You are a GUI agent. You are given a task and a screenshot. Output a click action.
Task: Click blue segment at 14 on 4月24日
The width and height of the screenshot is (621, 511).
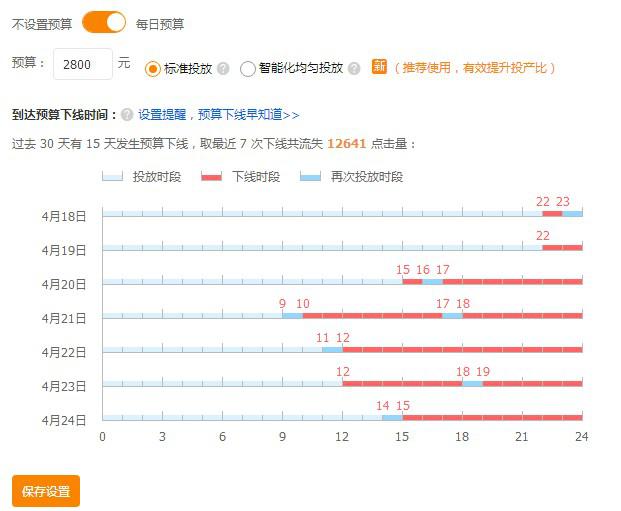coord(392,418)
